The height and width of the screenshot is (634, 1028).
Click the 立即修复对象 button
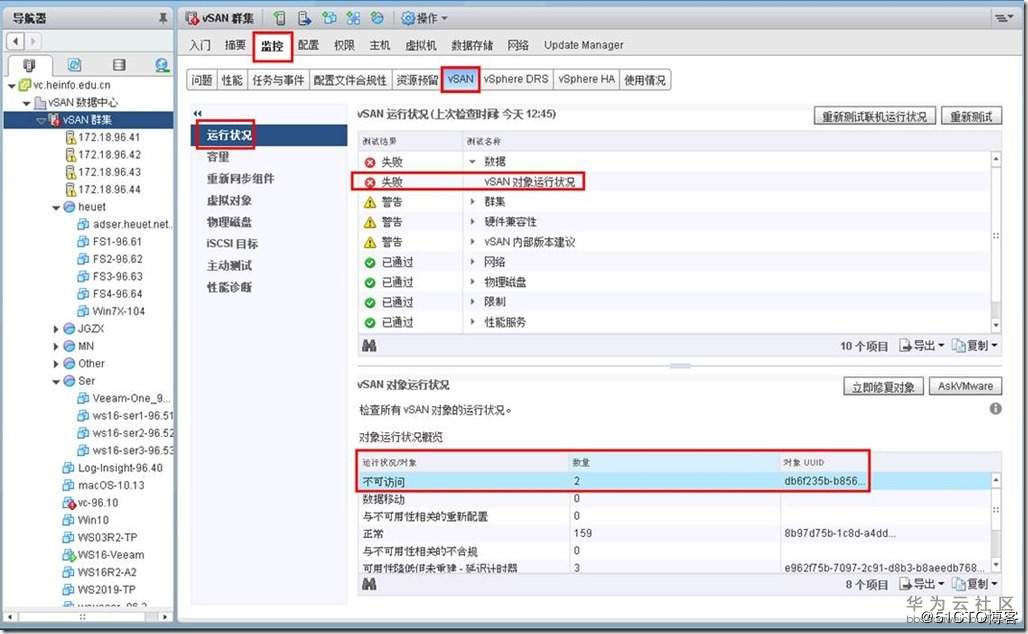click(883, 387)
